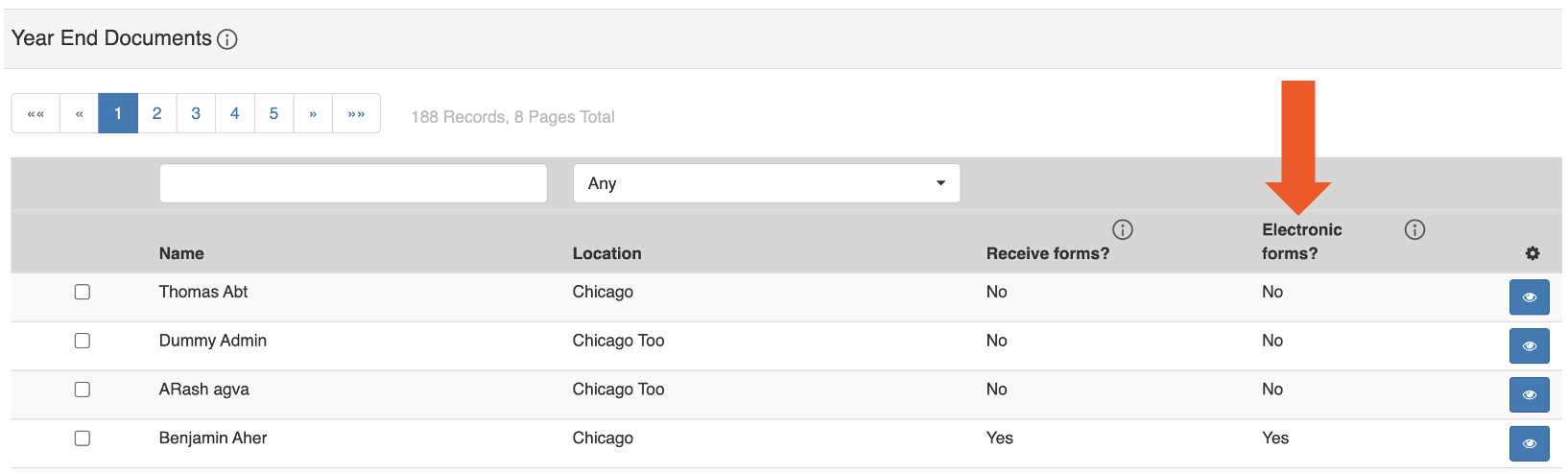
Task: Toggle the ARash agva row checkbox
Action: (x=83, y=390)
